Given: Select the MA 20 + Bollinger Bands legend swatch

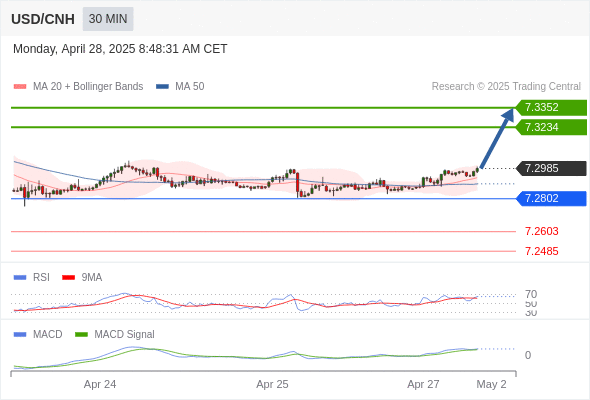Looking at the screenshot, I should 20,87.
